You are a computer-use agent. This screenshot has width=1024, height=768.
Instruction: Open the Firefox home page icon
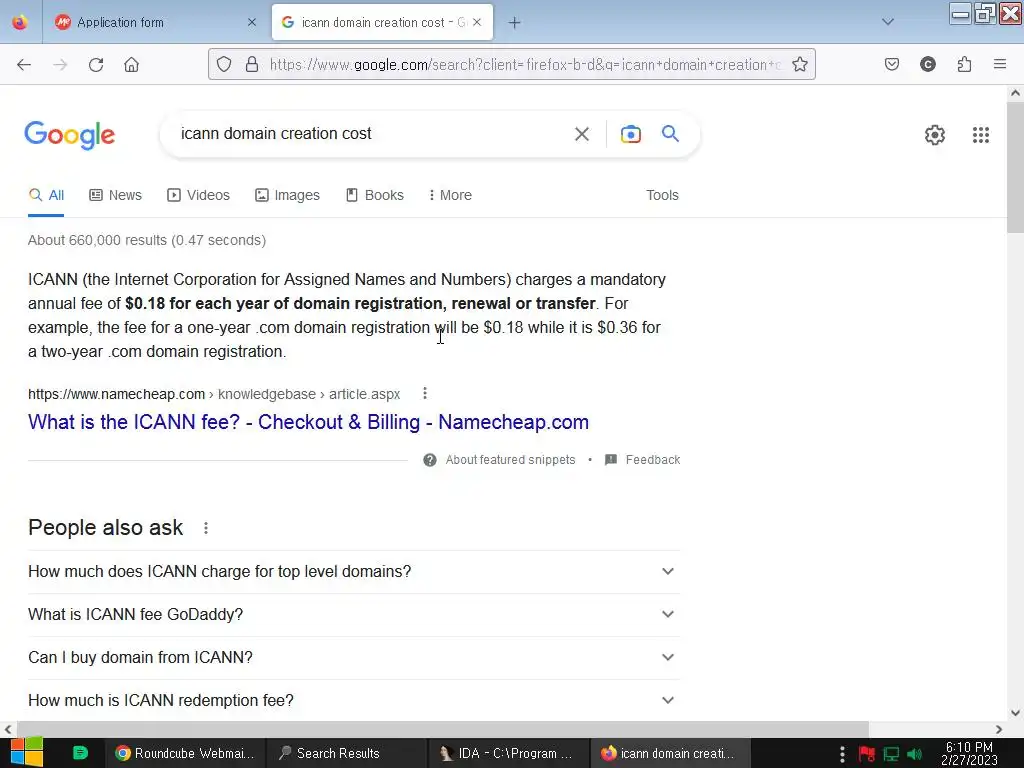[x=131, y=65]
